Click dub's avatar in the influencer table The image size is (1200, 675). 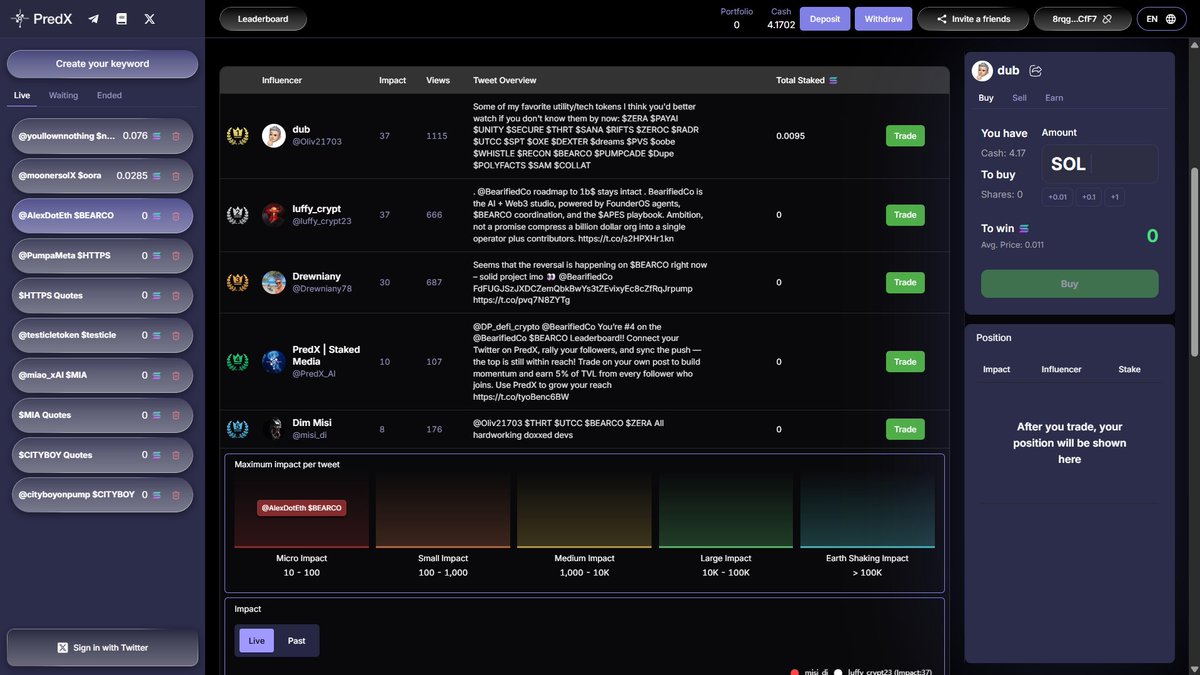(x=274, y=136)
